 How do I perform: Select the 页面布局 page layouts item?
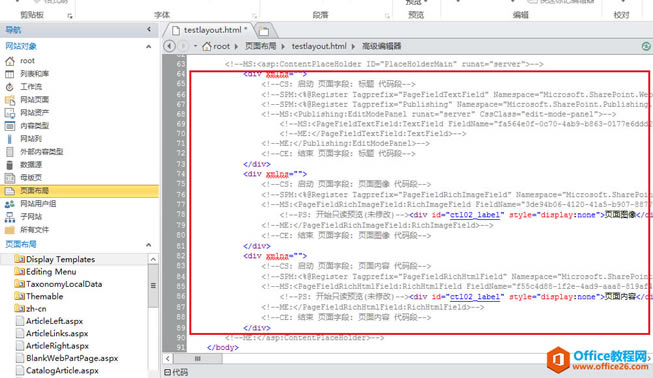(x=79, y=191)
